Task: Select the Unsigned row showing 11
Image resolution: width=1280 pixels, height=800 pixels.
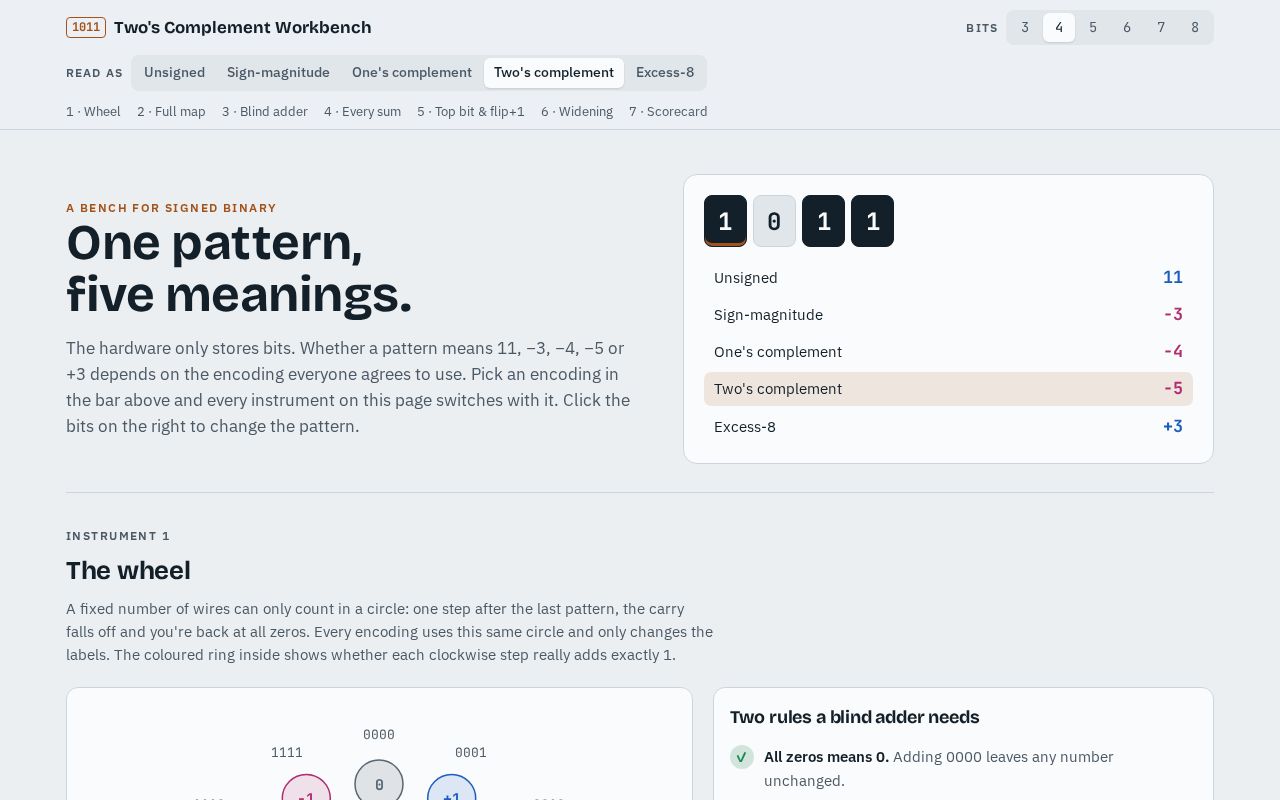Action: point(948,278)
